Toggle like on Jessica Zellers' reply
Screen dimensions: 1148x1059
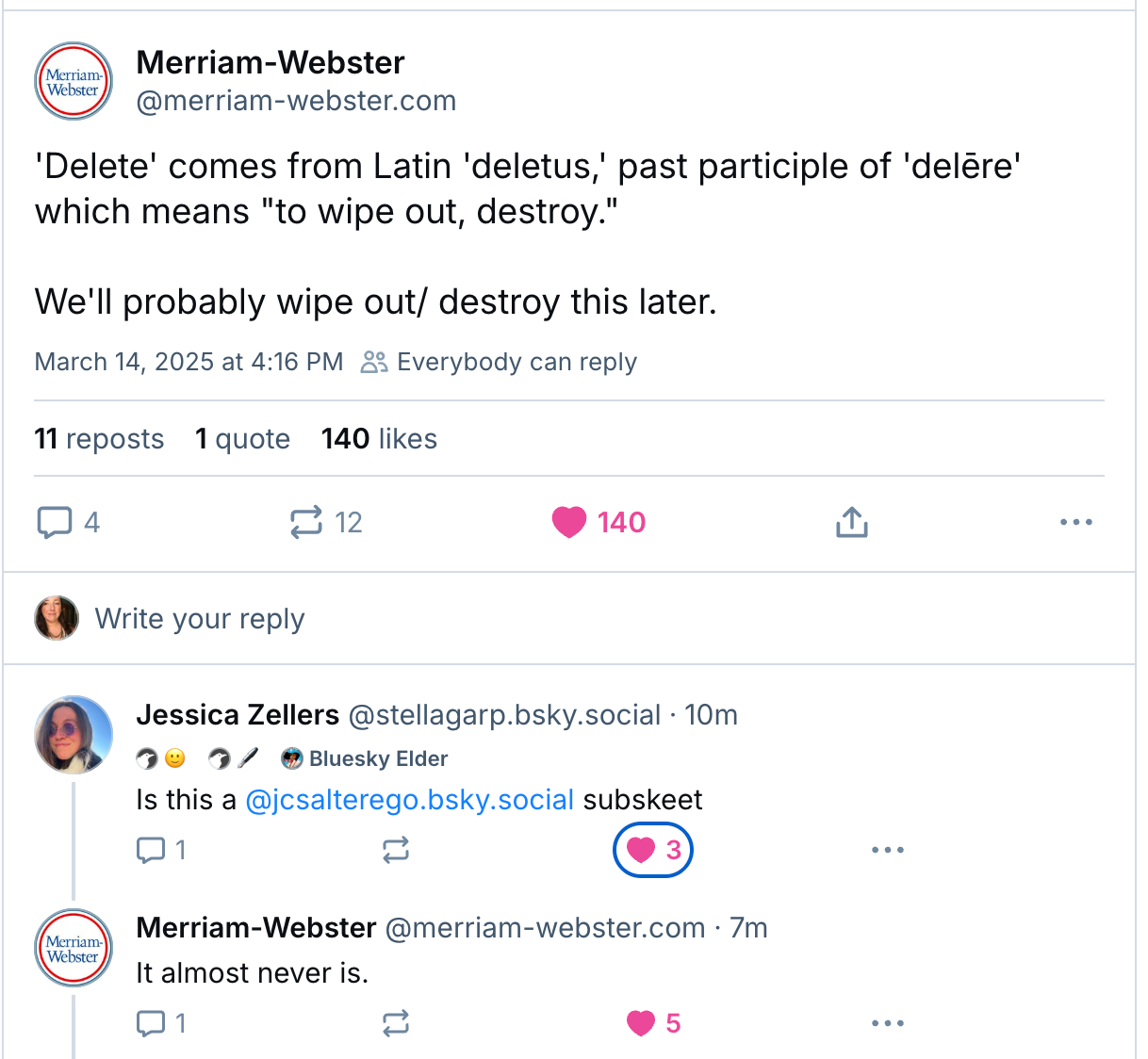(653, 850)
